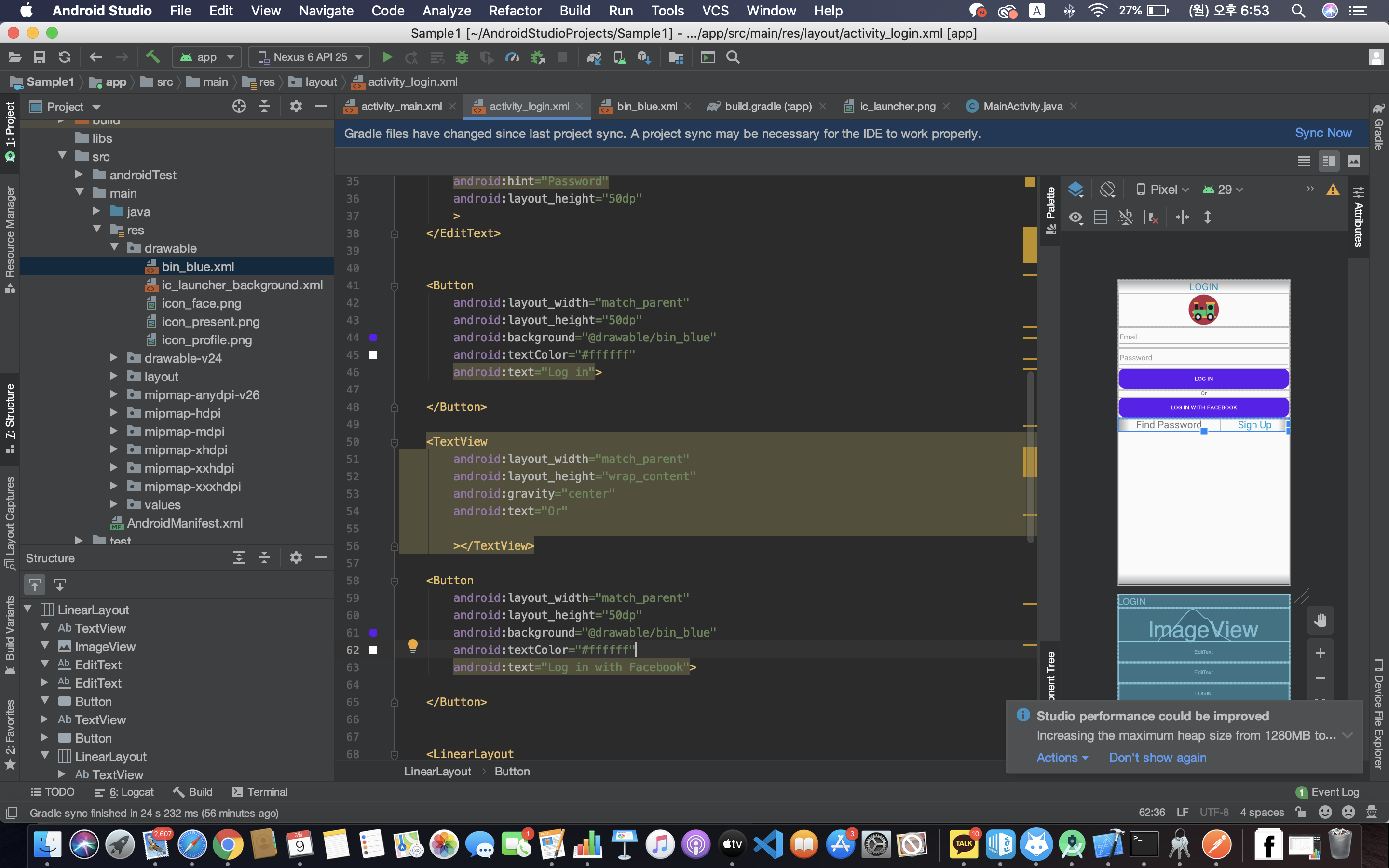Open the Pixel device preview dropdown

(x=1163, y=190)
